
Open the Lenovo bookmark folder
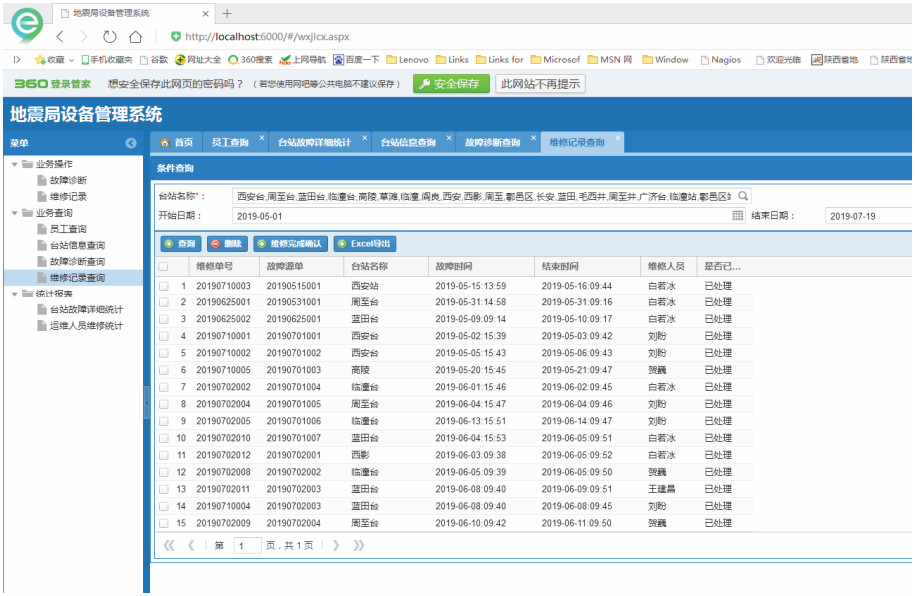point(407,60)
